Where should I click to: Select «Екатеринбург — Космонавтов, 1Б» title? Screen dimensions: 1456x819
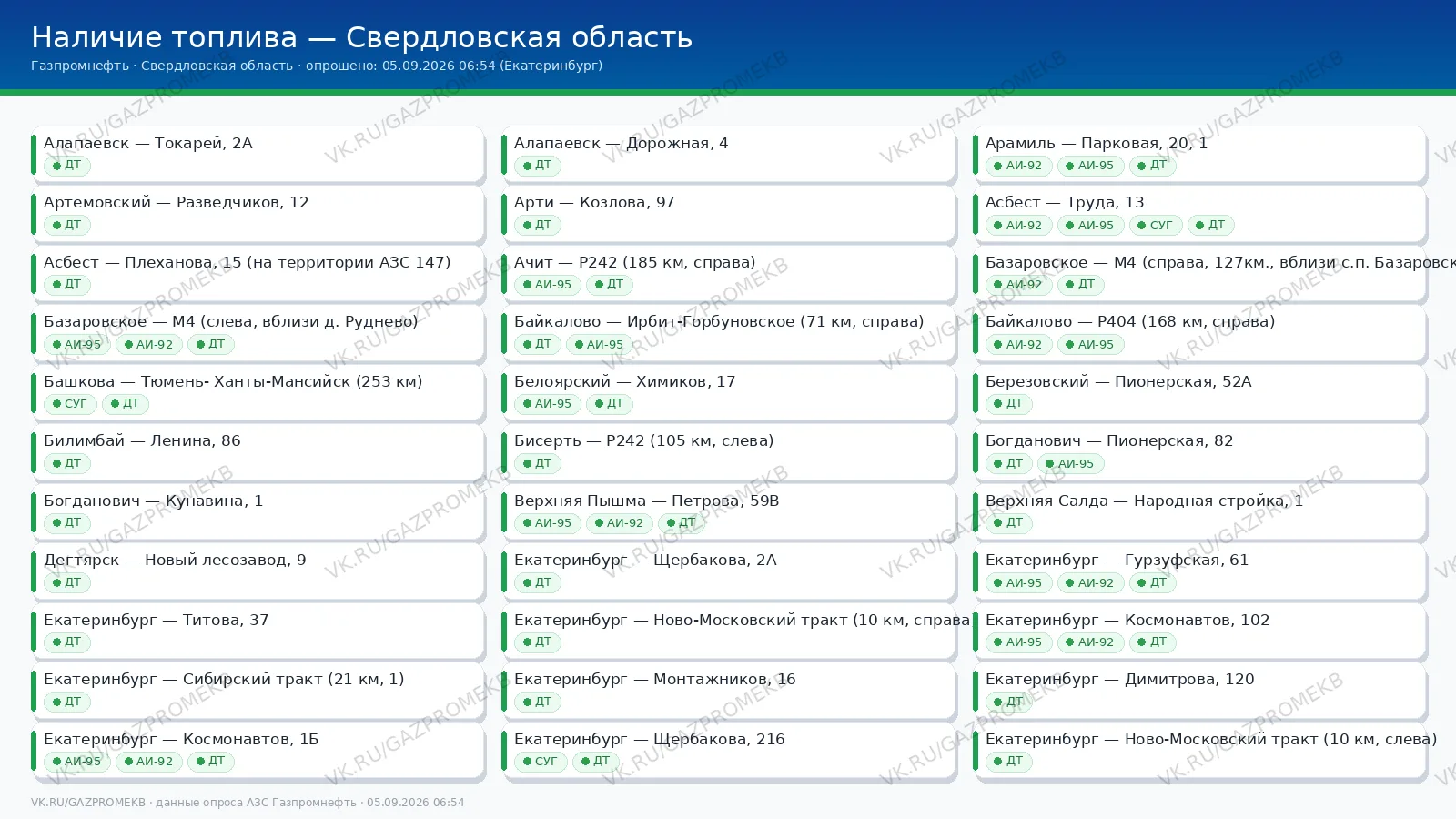click(x=181, y=739)
